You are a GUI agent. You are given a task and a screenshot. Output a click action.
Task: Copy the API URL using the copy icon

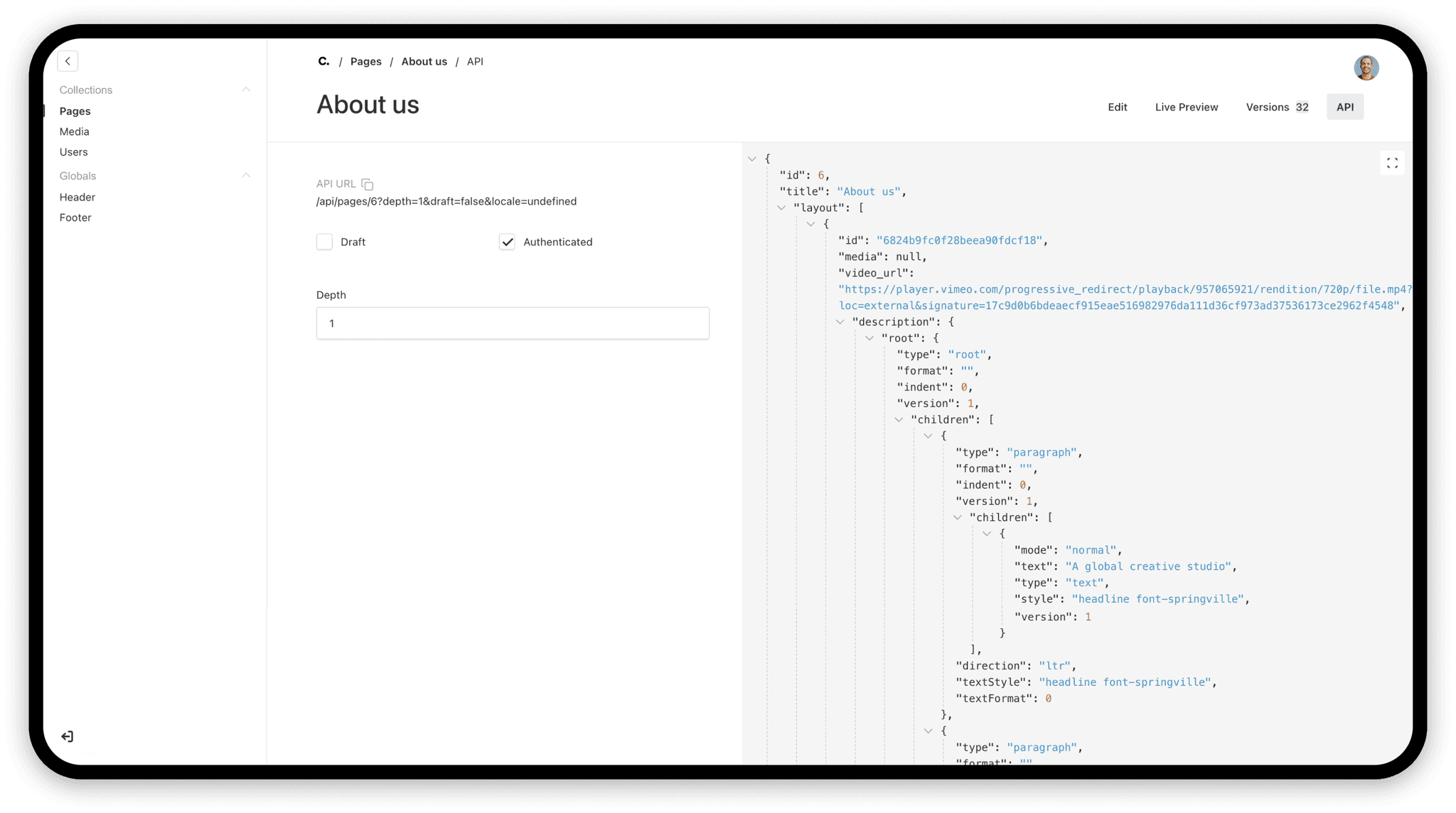click(367, 184)
